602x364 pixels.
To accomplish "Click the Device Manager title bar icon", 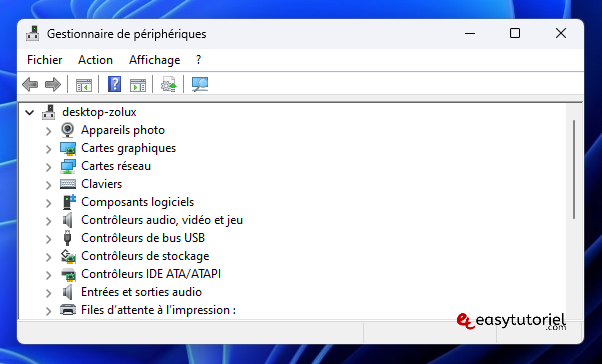I will coord(33,34).
